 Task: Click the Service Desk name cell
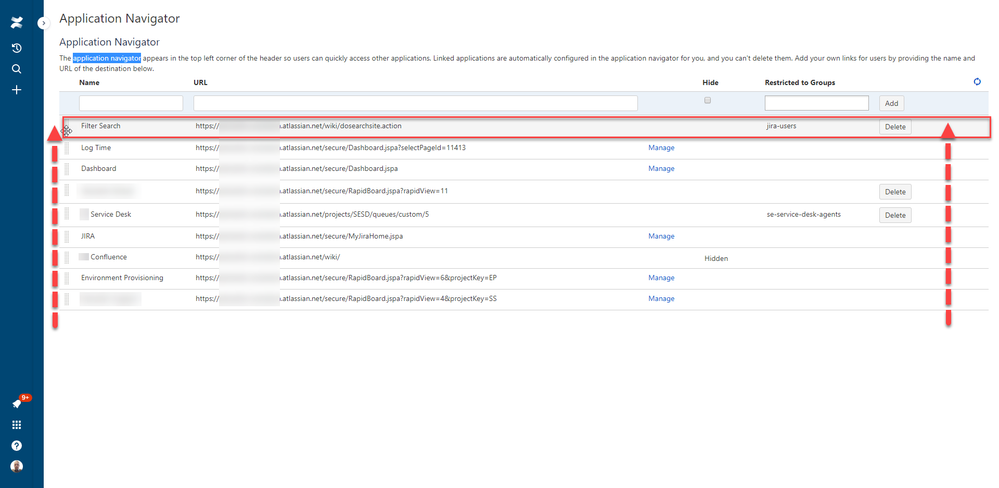tap(111, 215)
